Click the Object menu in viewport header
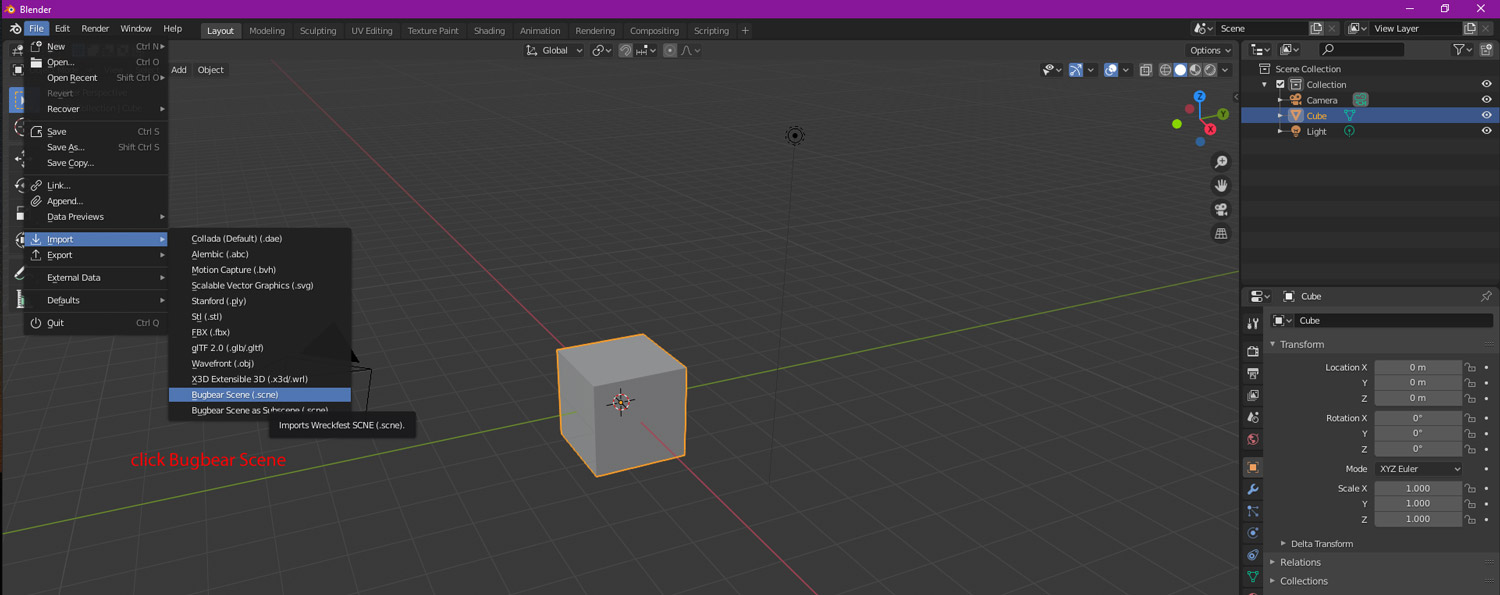This screenshot has height=595, width=1500. pyautogui.click(x=211, y=70)
